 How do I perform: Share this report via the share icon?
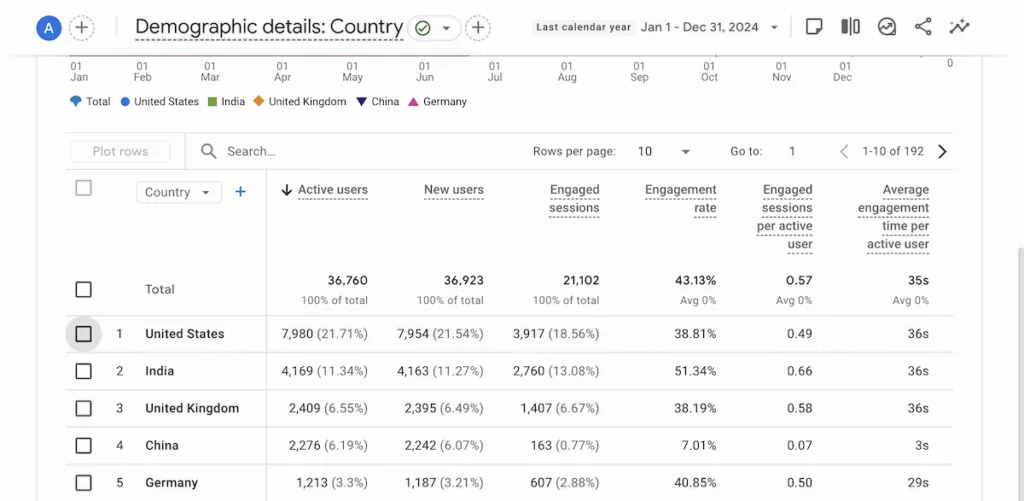(923, 27)
